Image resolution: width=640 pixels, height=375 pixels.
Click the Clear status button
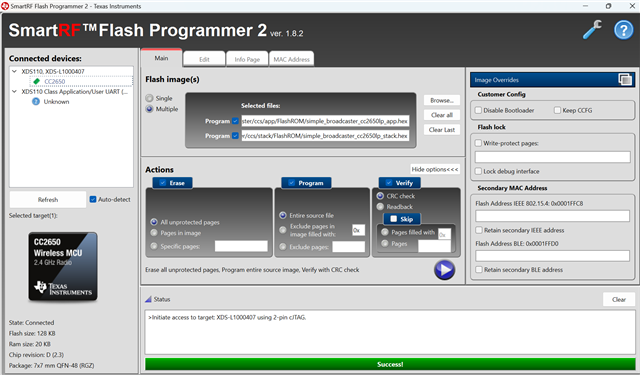[x=619, y=300]
